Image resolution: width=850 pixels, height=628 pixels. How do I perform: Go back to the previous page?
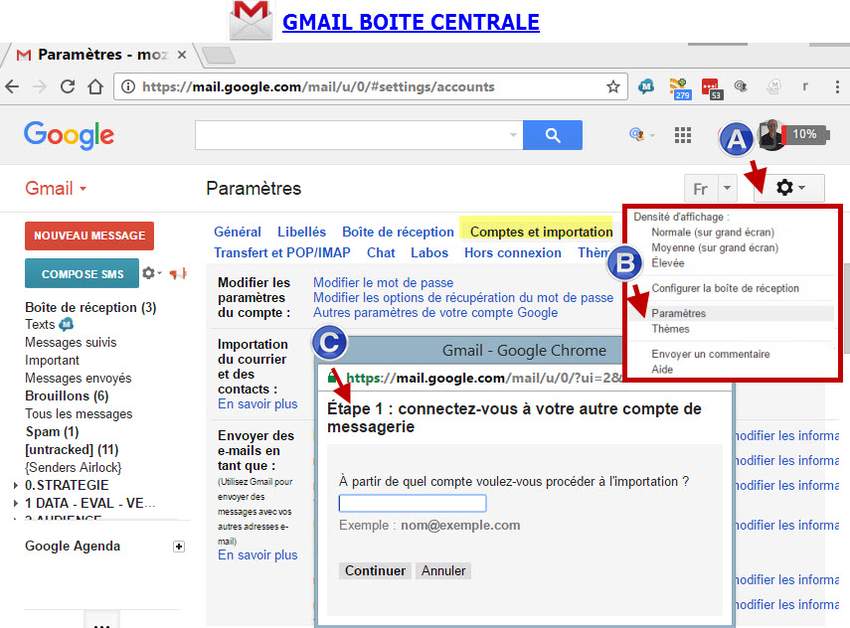pyautogui.click(x=12, y=87)
